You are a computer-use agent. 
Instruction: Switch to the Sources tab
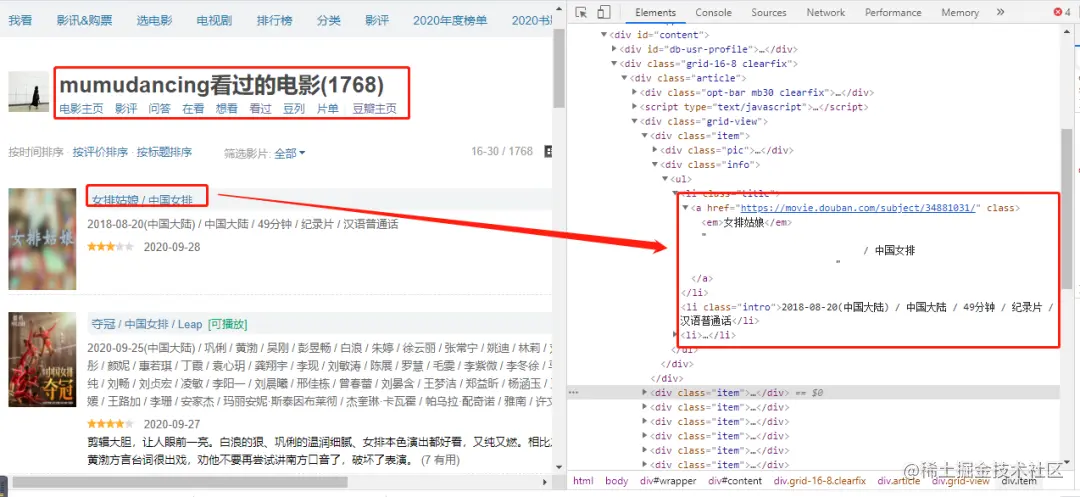(769, 12)
